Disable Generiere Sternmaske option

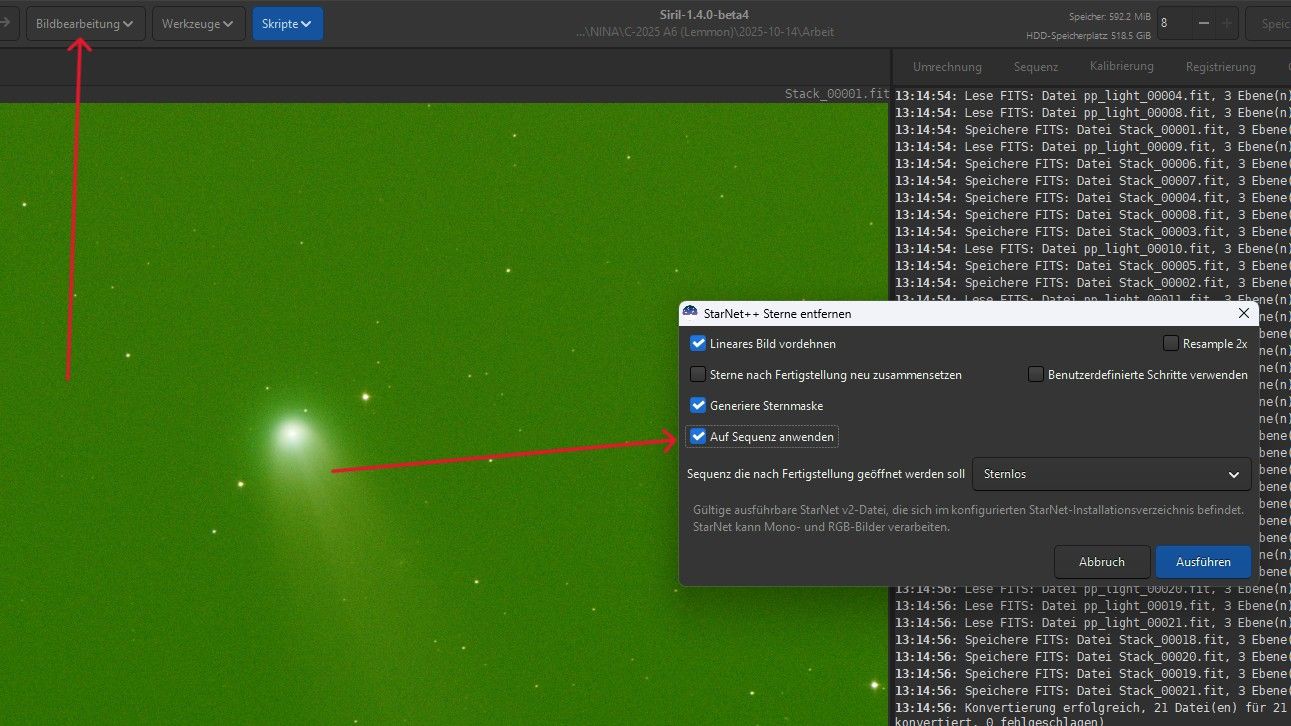coord(698,406)
